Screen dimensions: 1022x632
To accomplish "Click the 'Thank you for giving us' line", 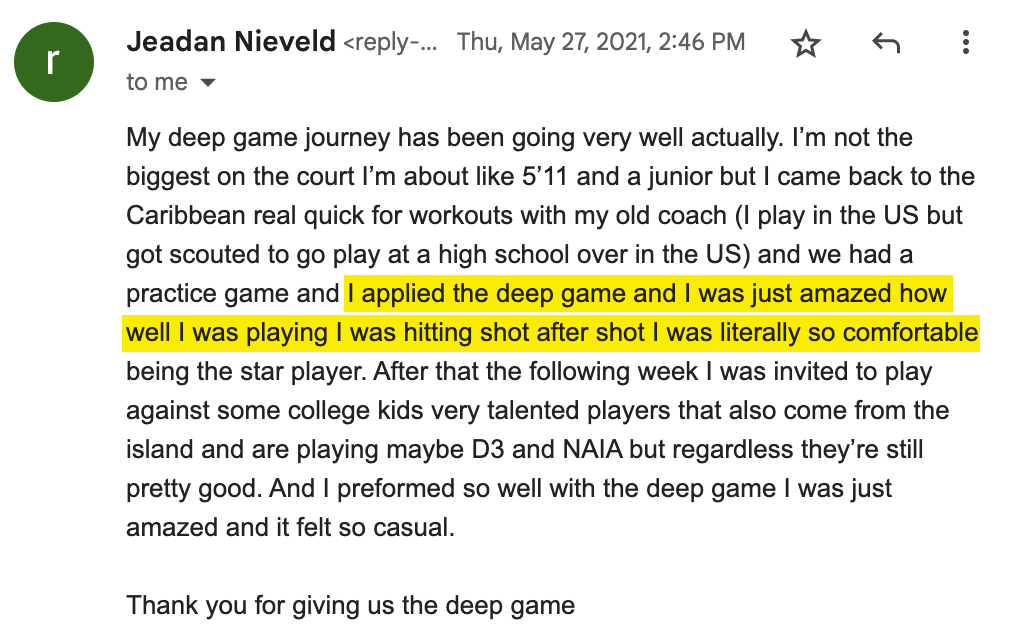I will 350,605.
